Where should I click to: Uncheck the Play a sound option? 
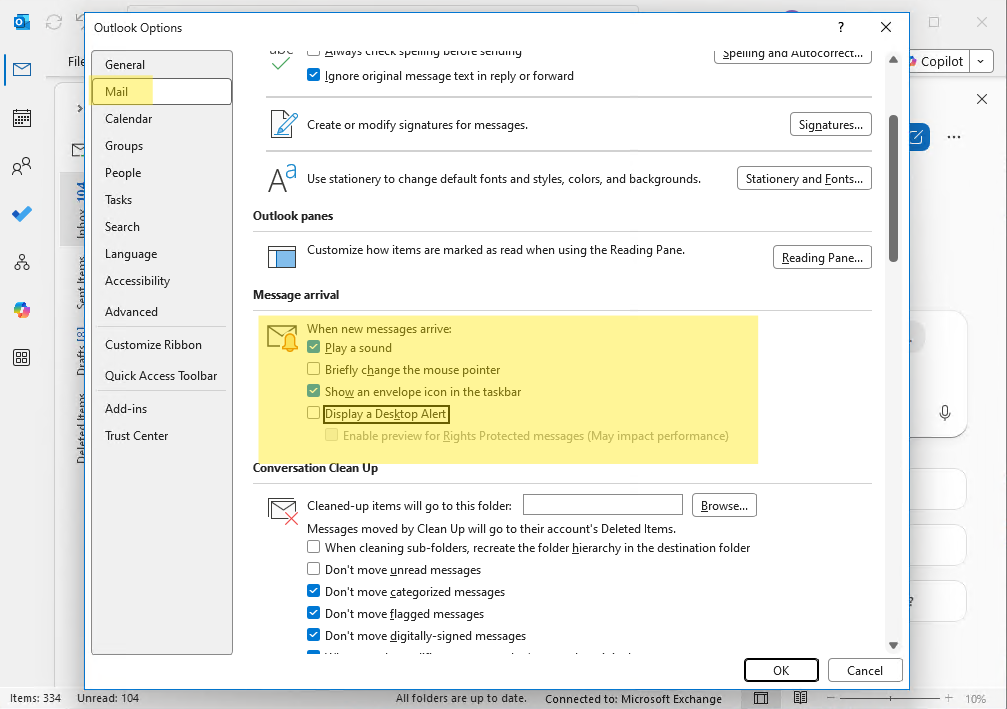tap(314, 348)
